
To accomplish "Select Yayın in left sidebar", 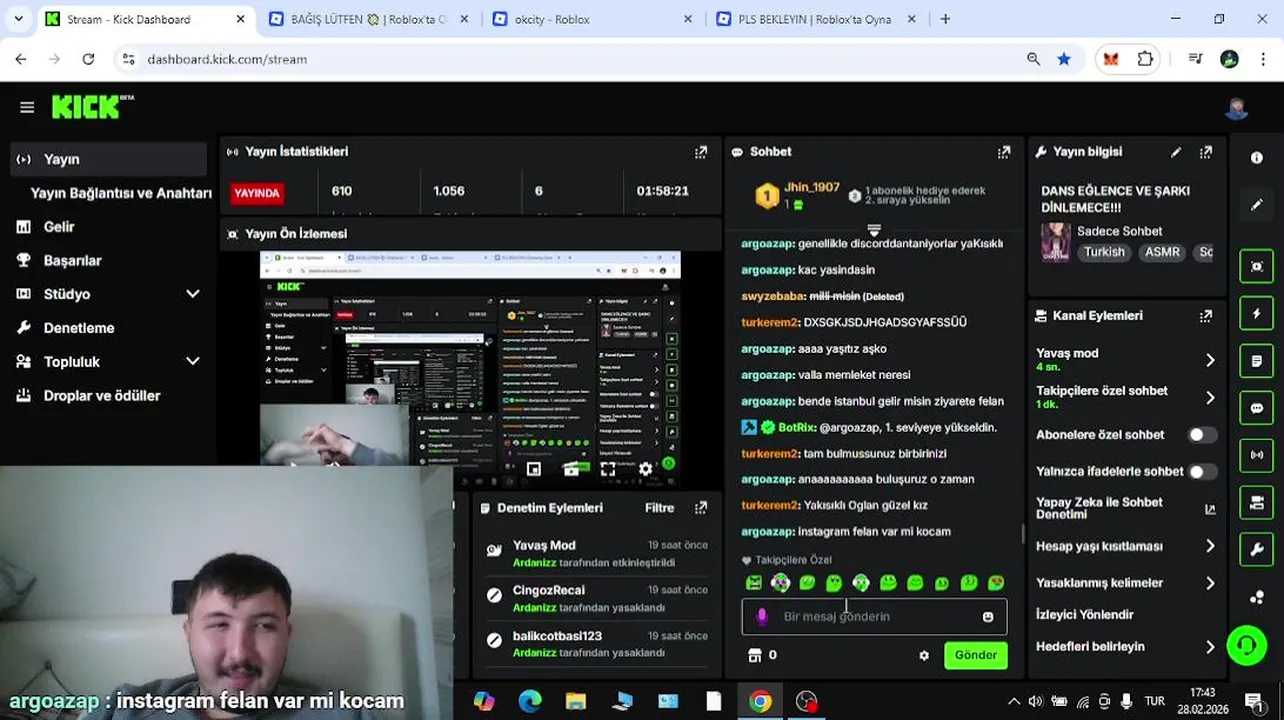I will pyautogui.click(x=108, y=159).
